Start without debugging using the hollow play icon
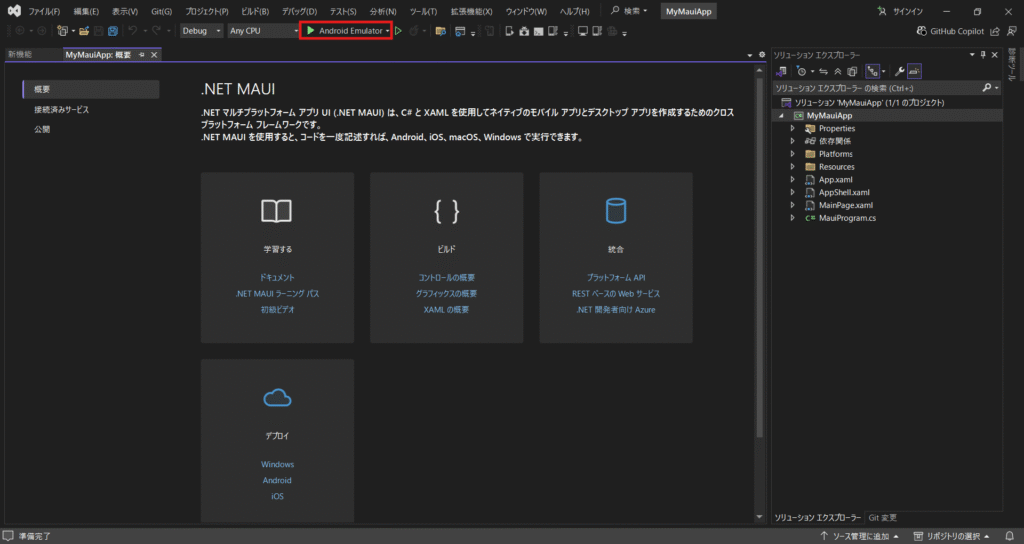 coord(398,31)
